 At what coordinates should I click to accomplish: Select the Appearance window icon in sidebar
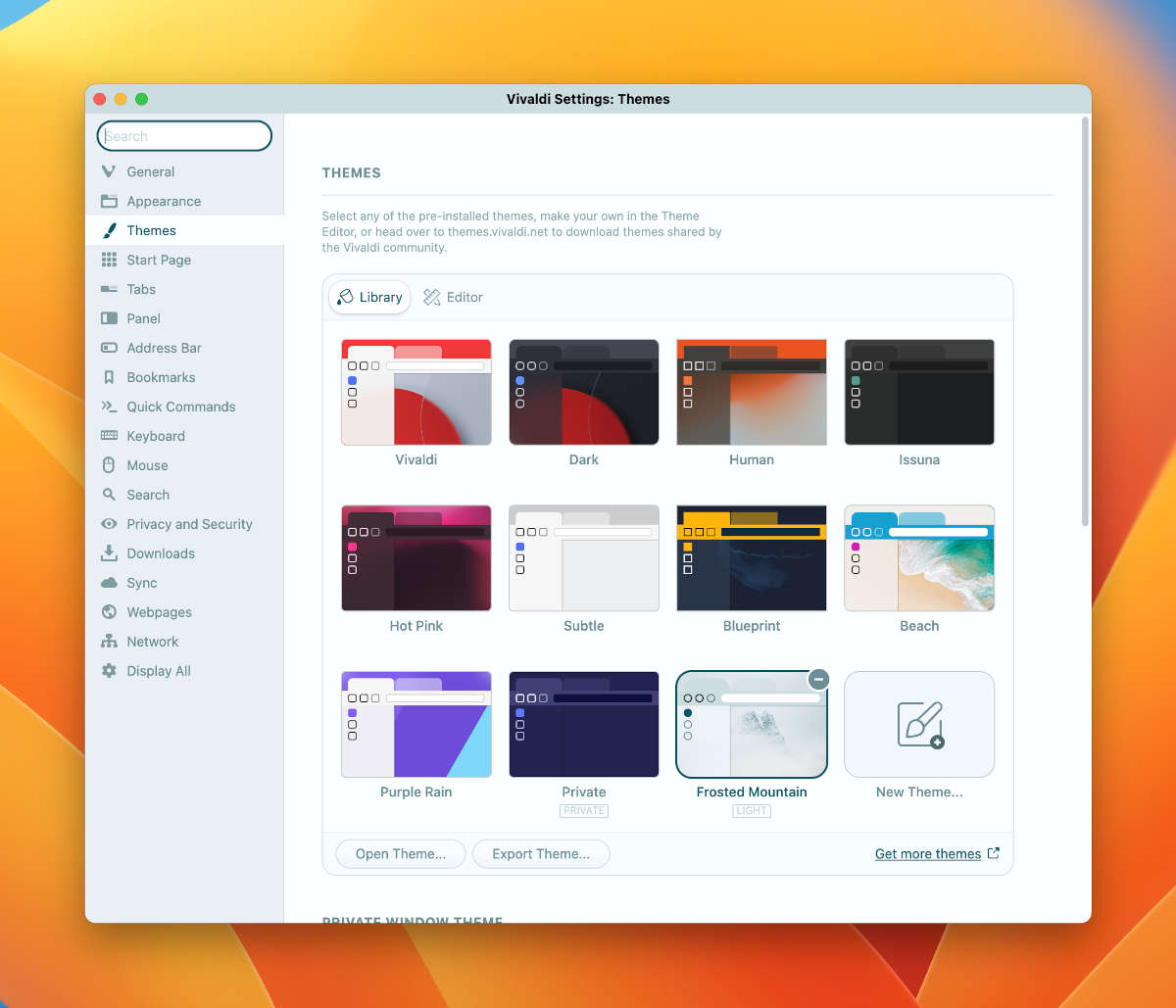[109, 201]
